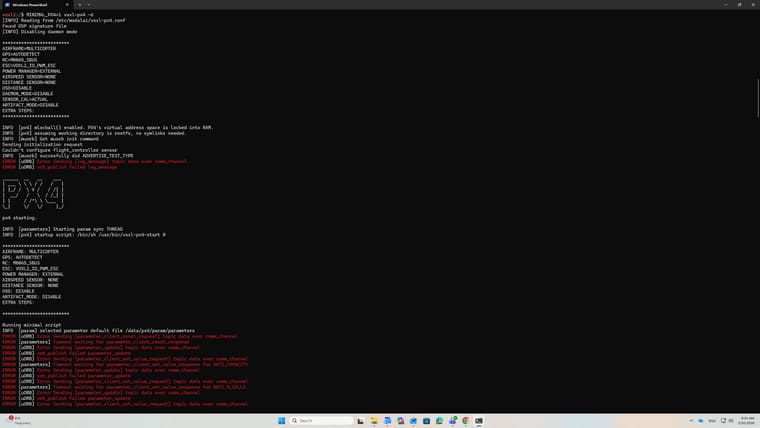Screen dimensions: 760x428
Task: Click the Terminal icon in the taskbar
Action: [x=478, y=420]
